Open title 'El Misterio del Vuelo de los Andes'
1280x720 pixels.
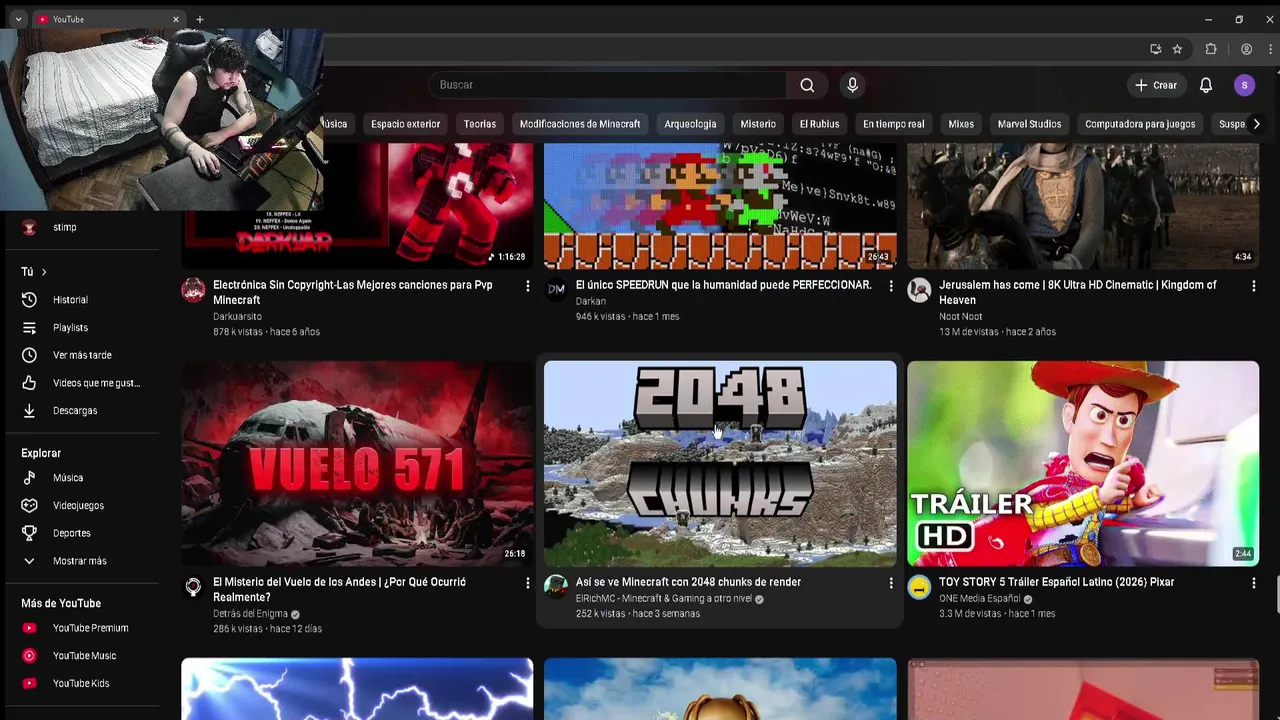(x=339, y=589)
